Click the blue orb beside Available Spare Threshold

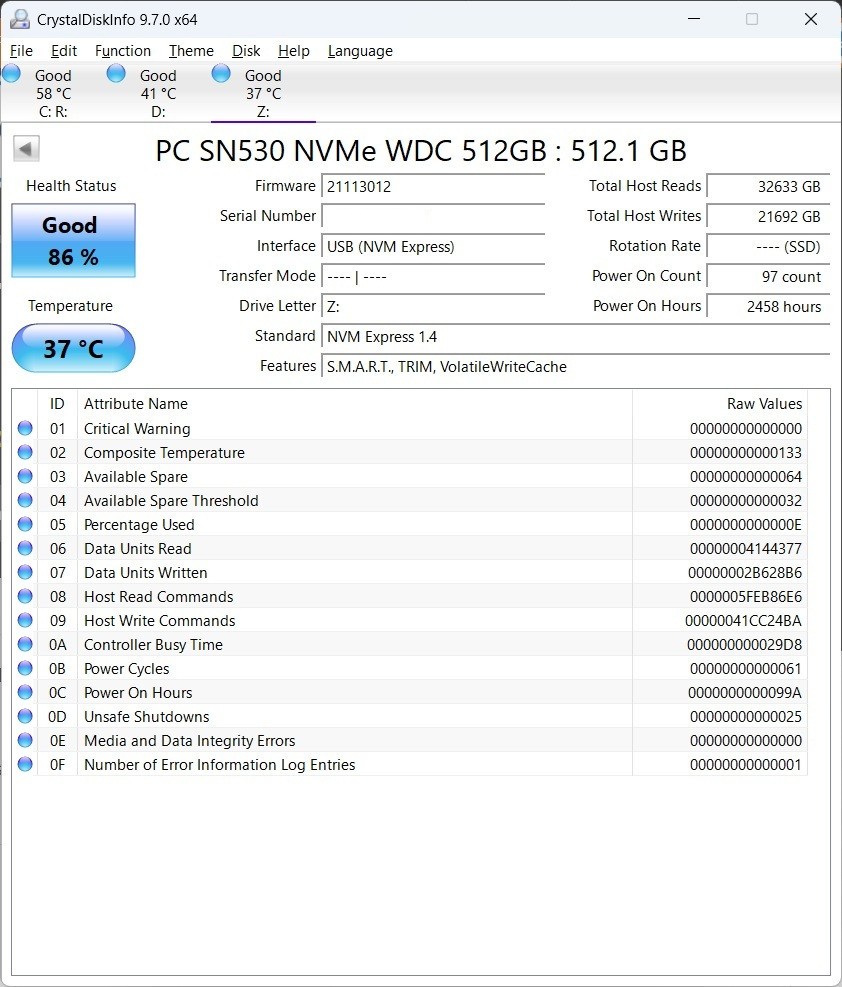[x=25, y=500]
